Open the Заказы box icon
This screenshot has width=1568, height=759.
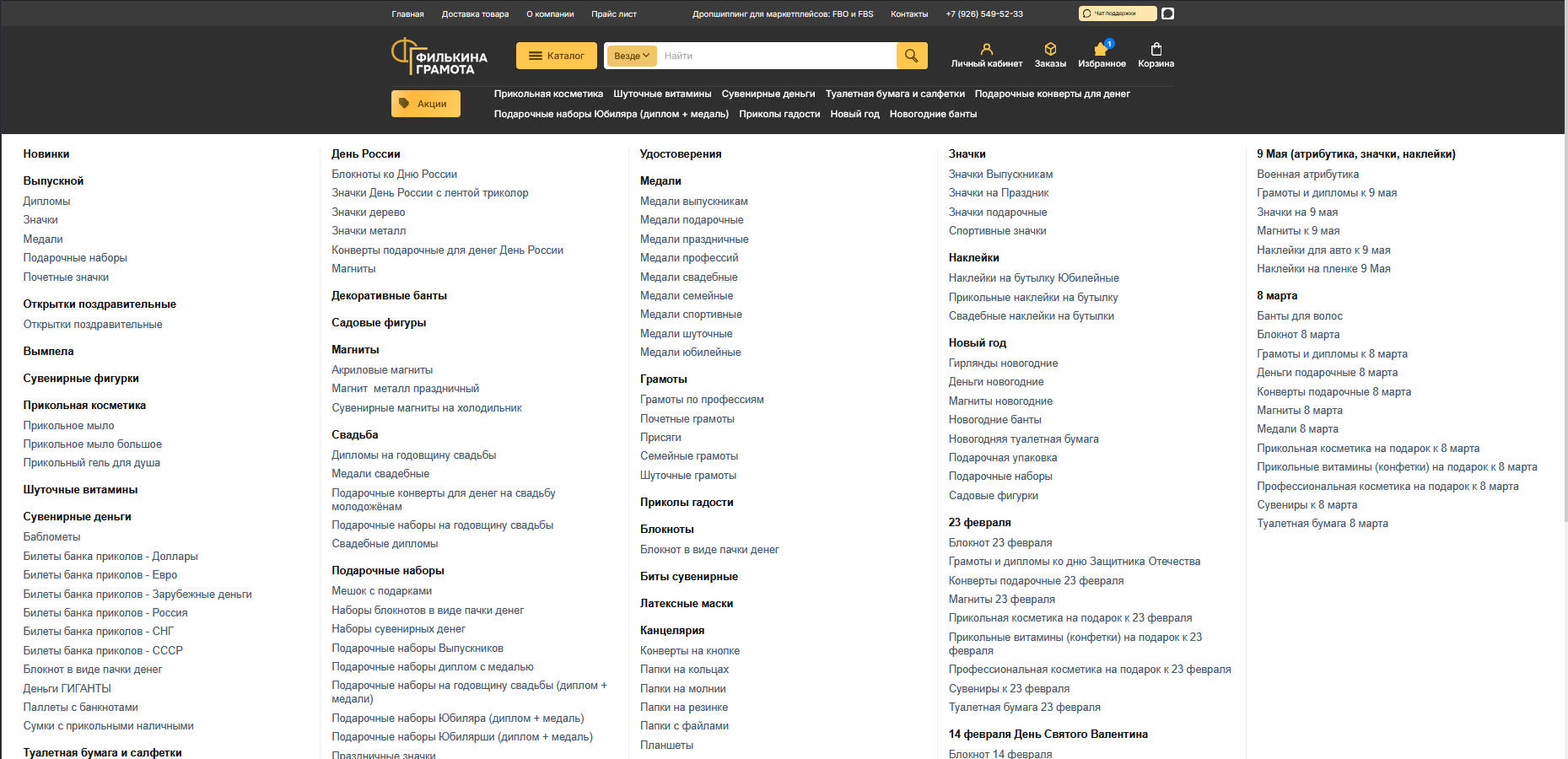1050,49
